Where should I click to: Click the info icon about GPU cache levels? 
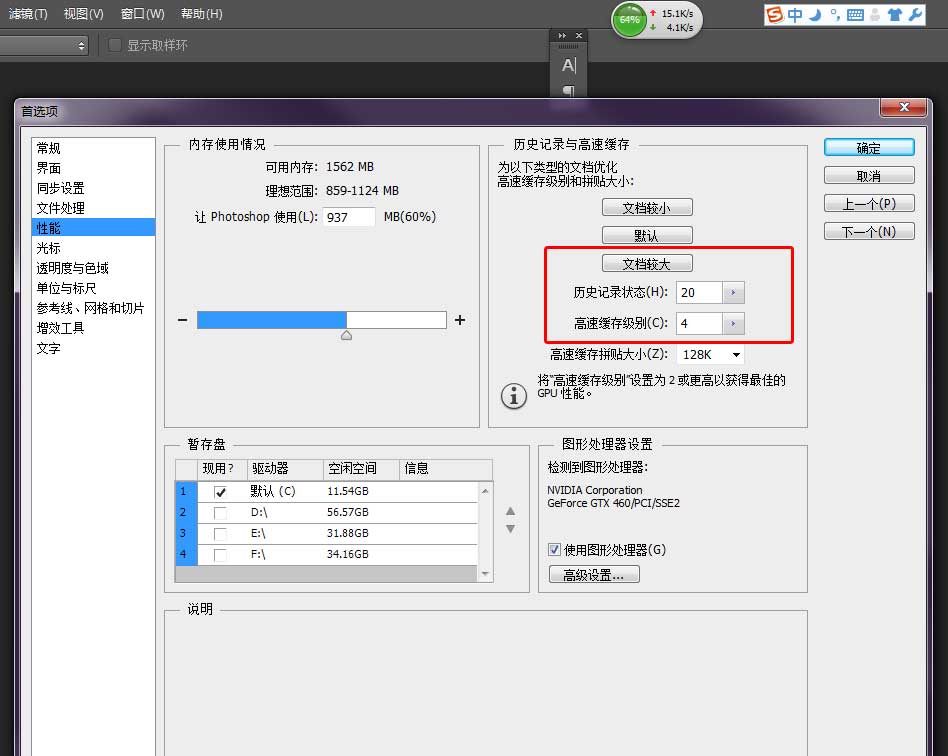coord(513,396)
